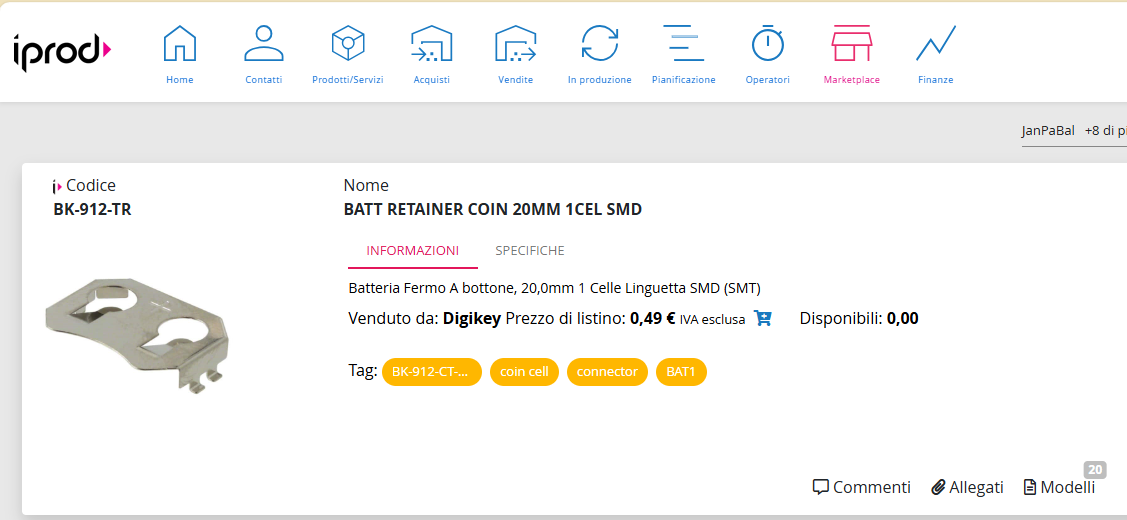Open the Commenti section
Viewport: 1127px width, 520px height.
coord(862,487)
